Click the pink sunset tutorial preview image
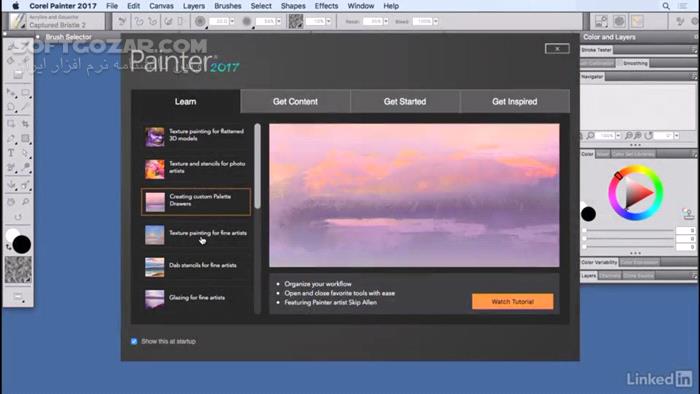Image resolution: width=700 pixels, height=394 pixels. coord(414,195)
